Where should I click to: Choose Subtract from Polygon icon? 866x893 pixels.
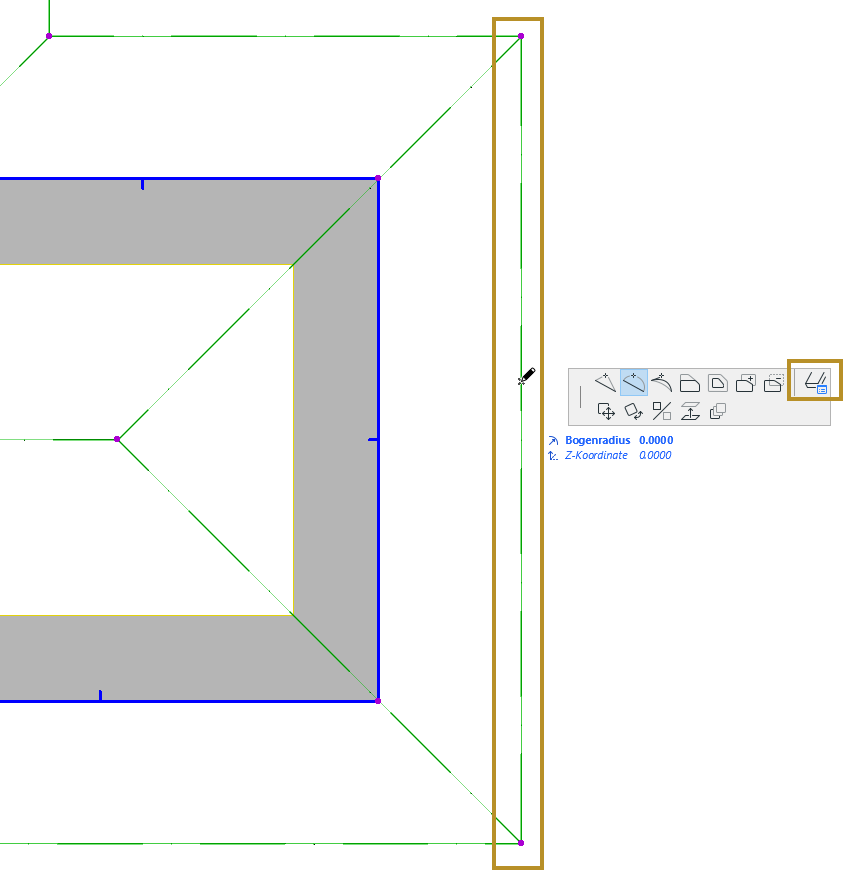point(773,383)
